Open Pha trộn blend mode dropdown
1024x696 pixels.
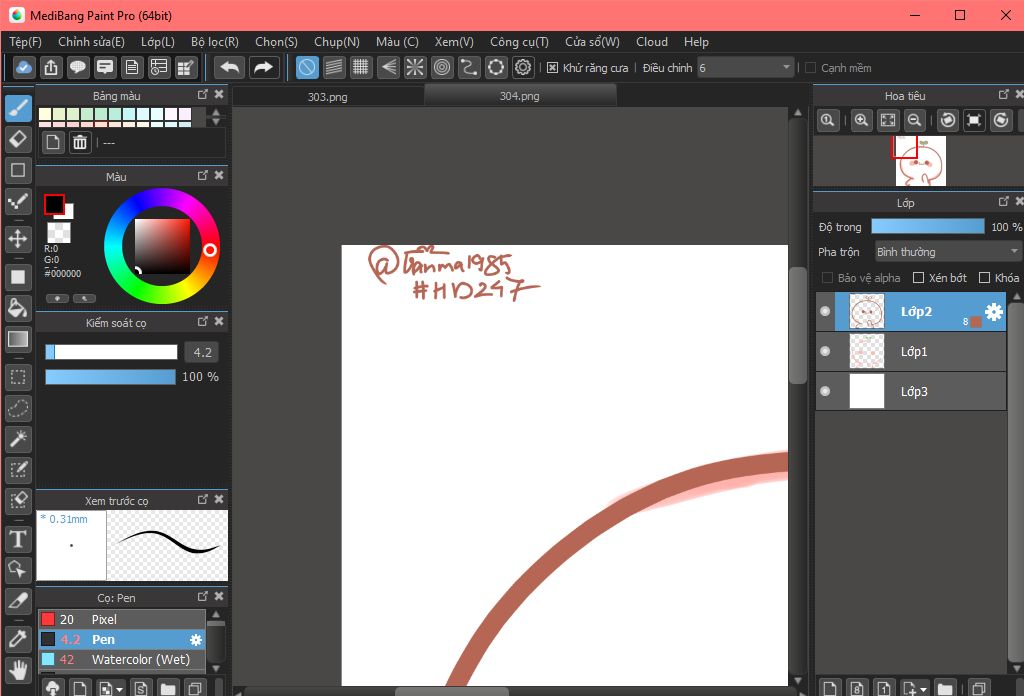pos(948,252)
